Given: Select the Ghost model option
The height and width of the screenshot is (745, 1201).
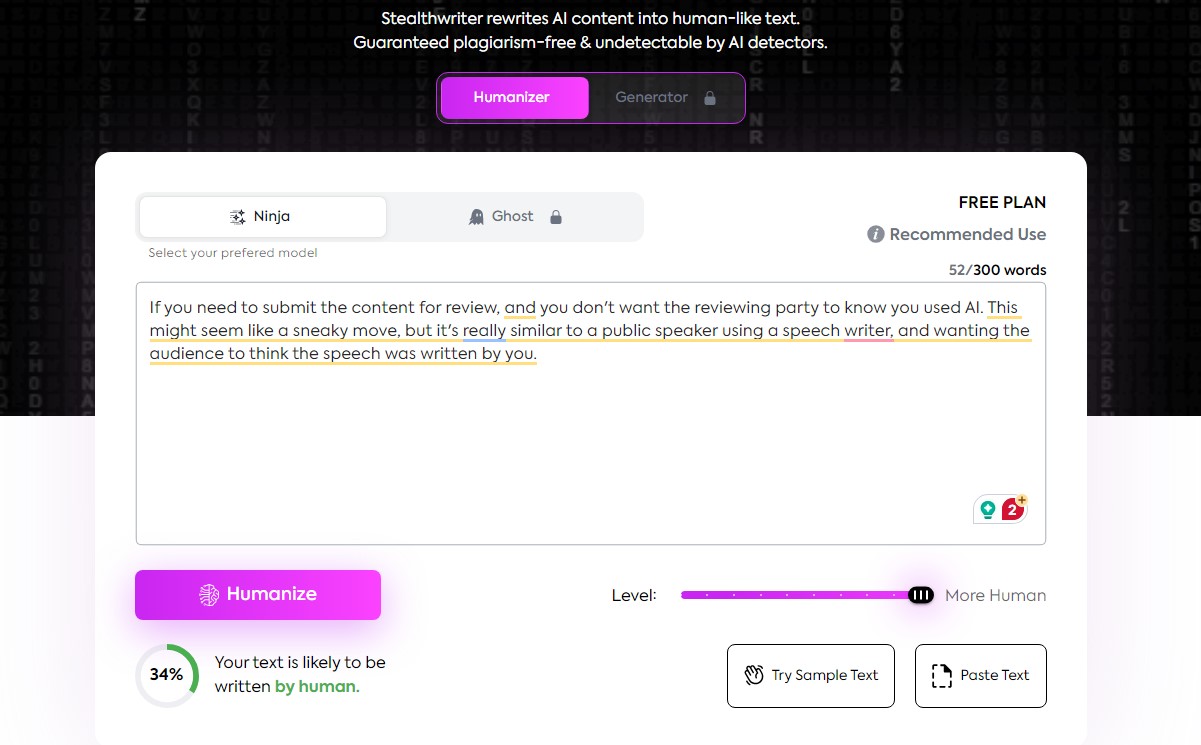Looking at the screenshot, I should pos(514,217).
